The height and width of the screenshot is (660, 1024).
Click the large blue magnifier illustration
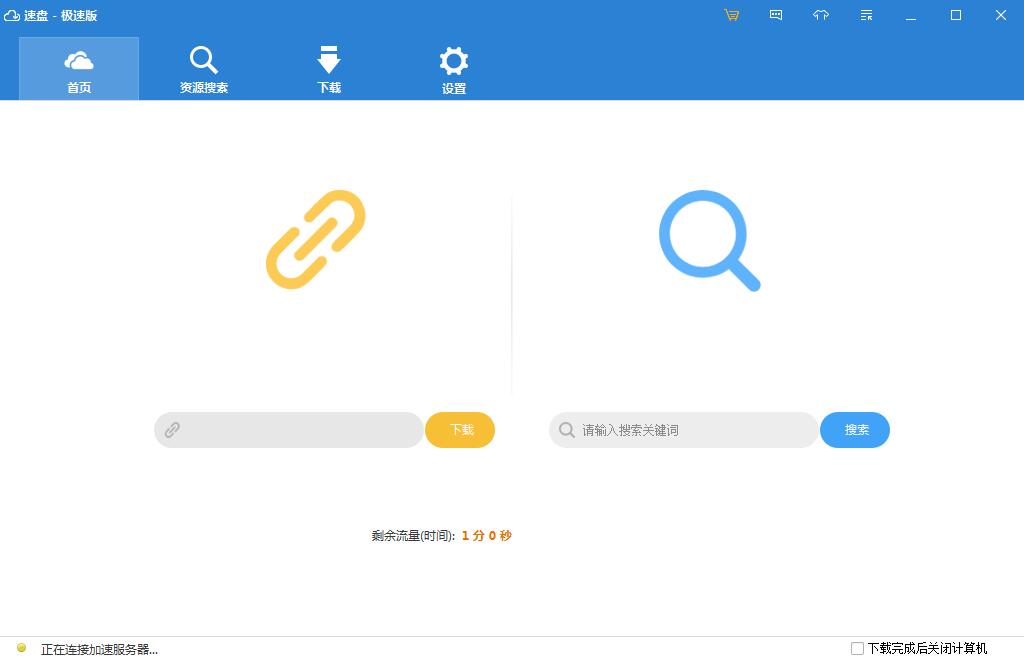709,240
